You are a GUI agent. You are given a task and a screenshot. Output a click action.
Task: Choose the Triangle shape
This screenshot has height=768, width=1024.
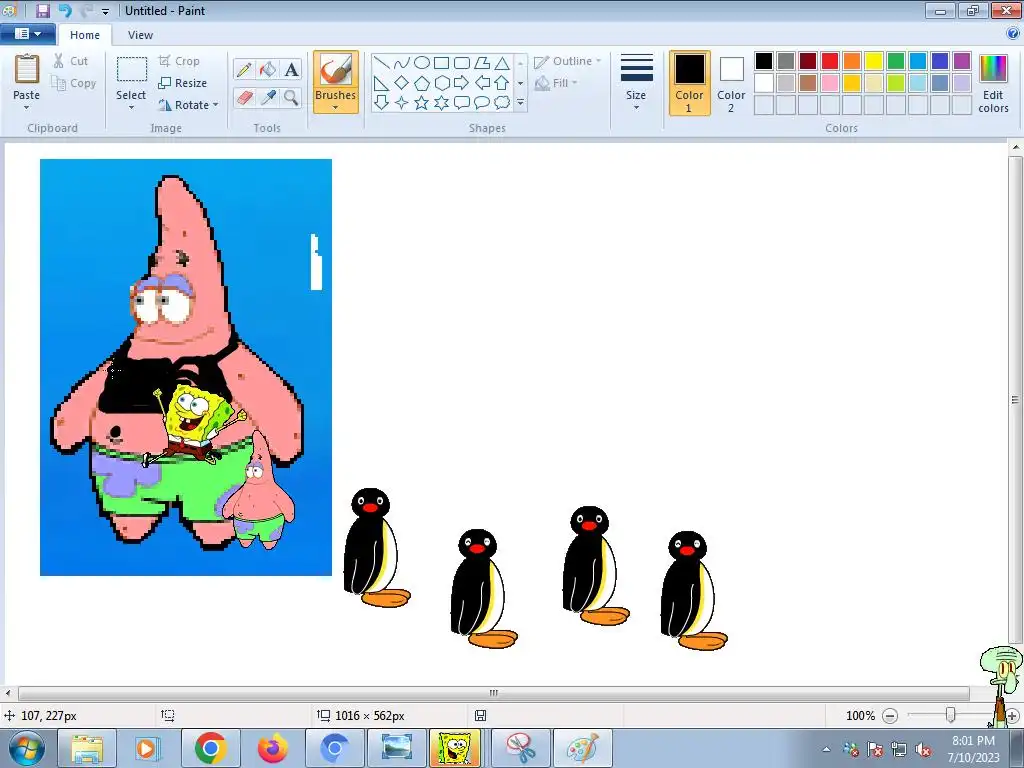coord(502,63)
